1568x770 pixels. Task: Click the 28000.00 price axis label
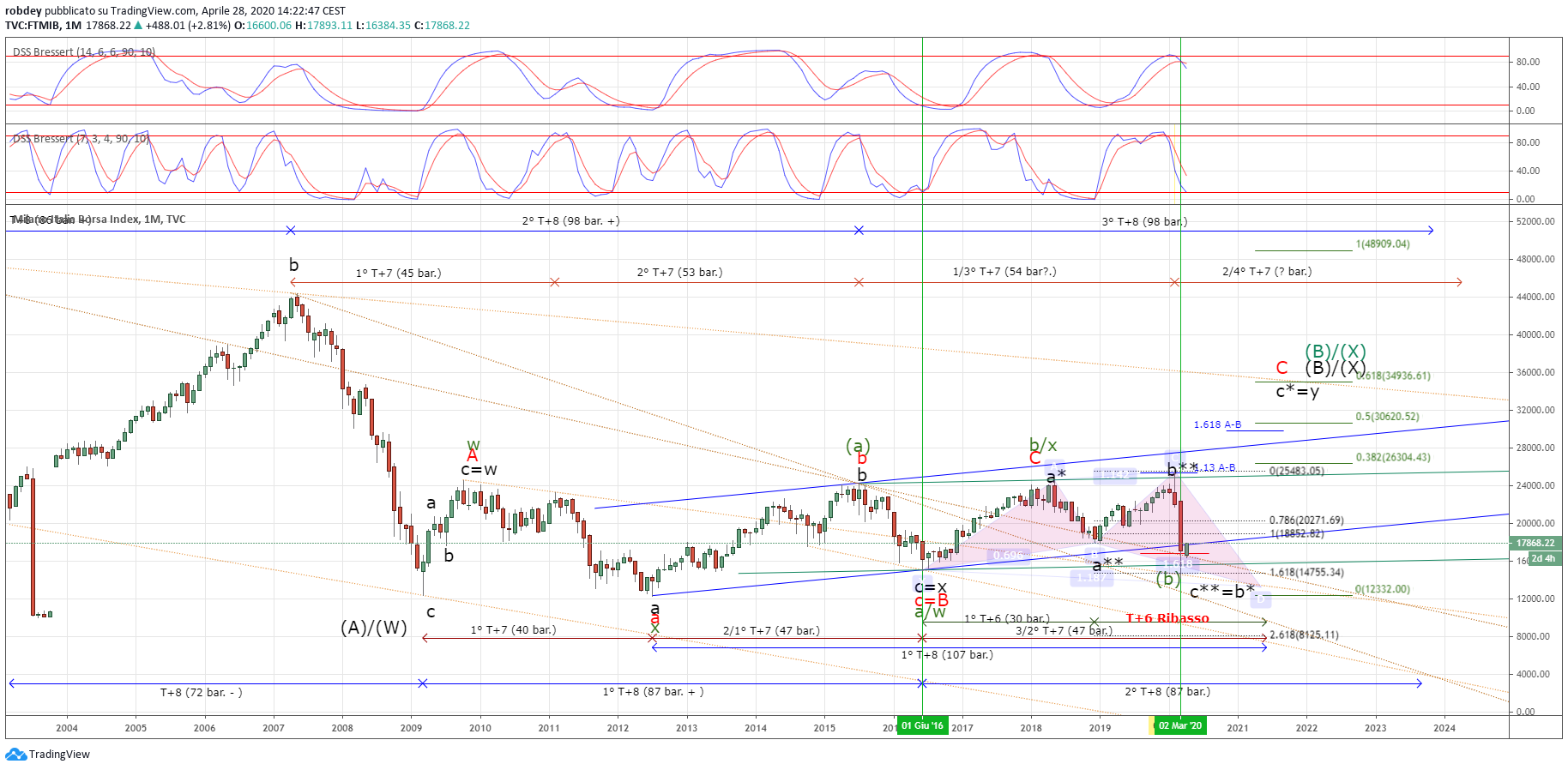[1535, 448]
